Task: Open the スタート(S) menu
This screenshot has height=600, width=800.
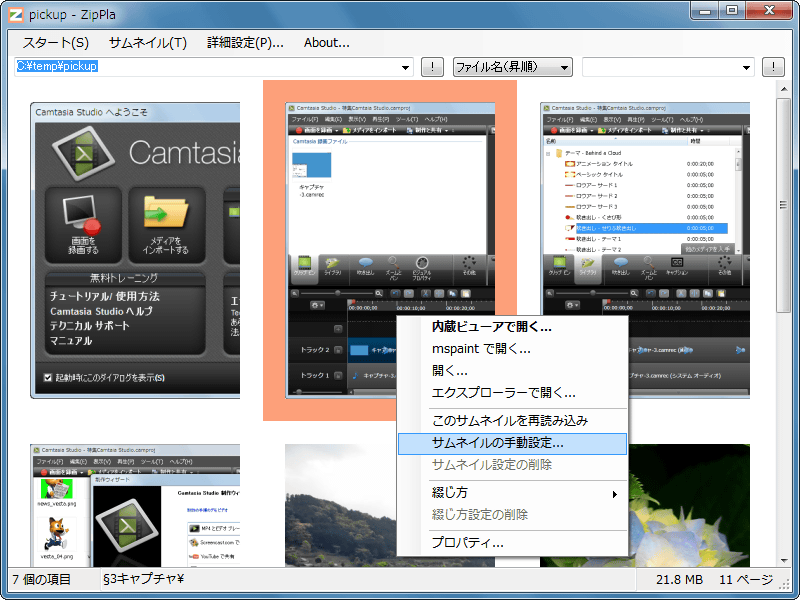Action: [56, 43]
